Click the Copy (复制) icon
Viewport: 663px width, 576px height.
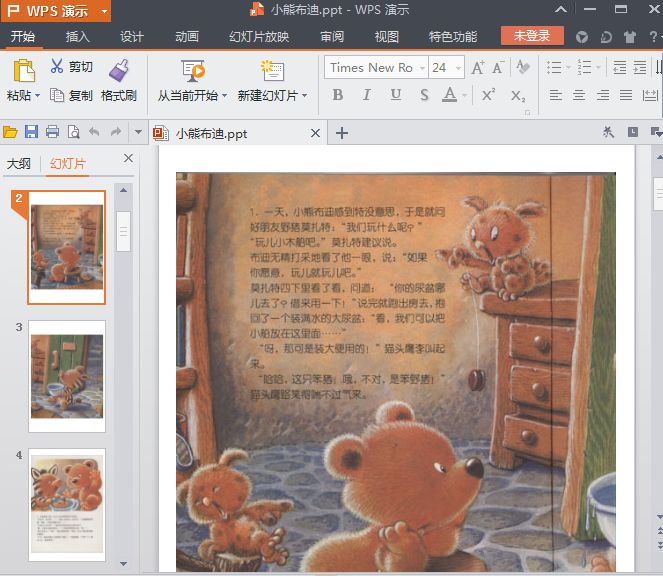[x=57, y=96]
